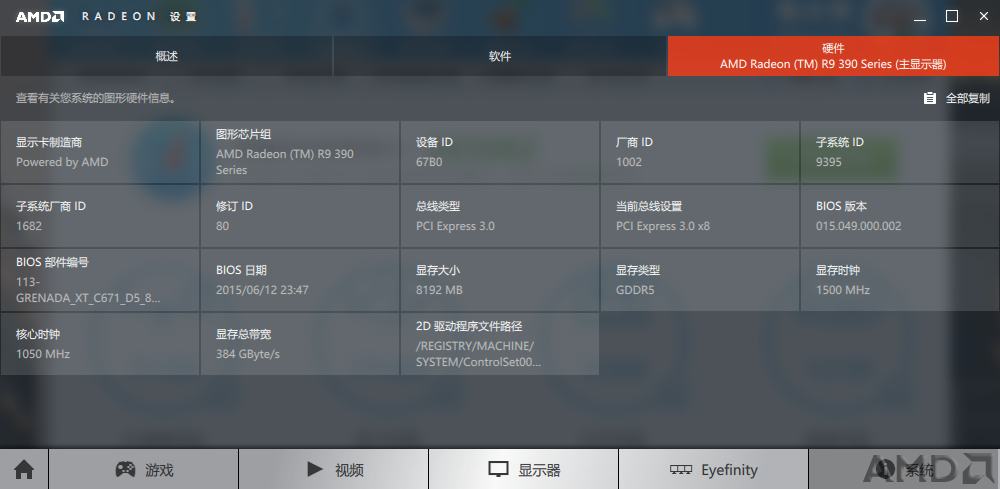Click the AMD logo in title bar

[x=40, y=17]
